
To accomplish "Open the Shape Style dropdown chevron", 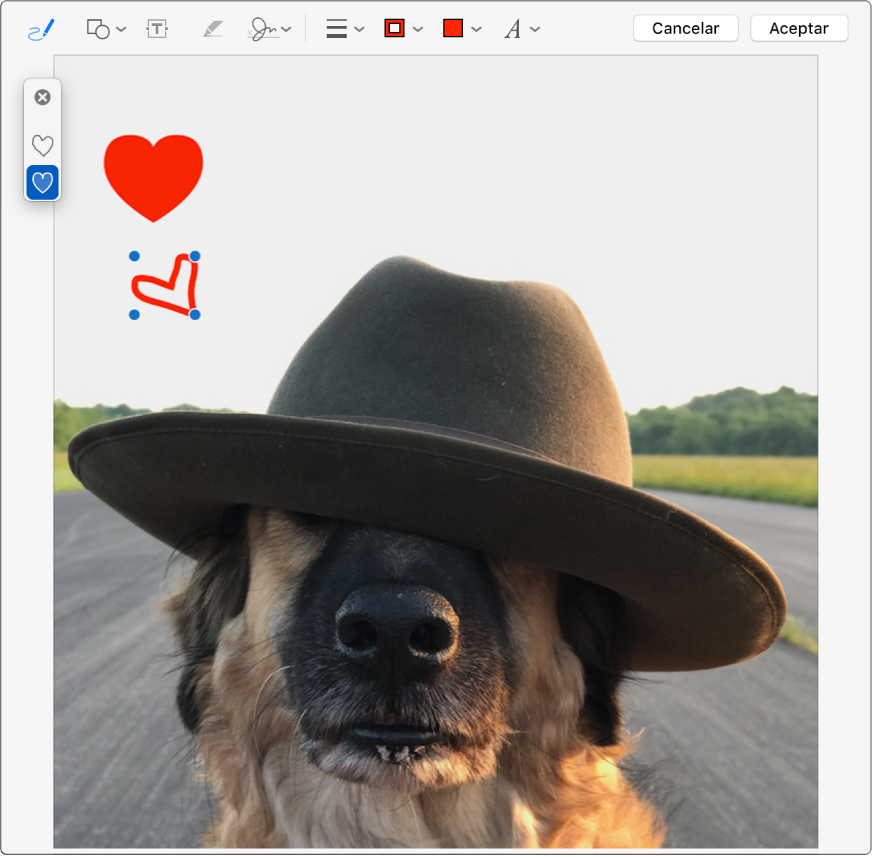I will click(359, 28).
